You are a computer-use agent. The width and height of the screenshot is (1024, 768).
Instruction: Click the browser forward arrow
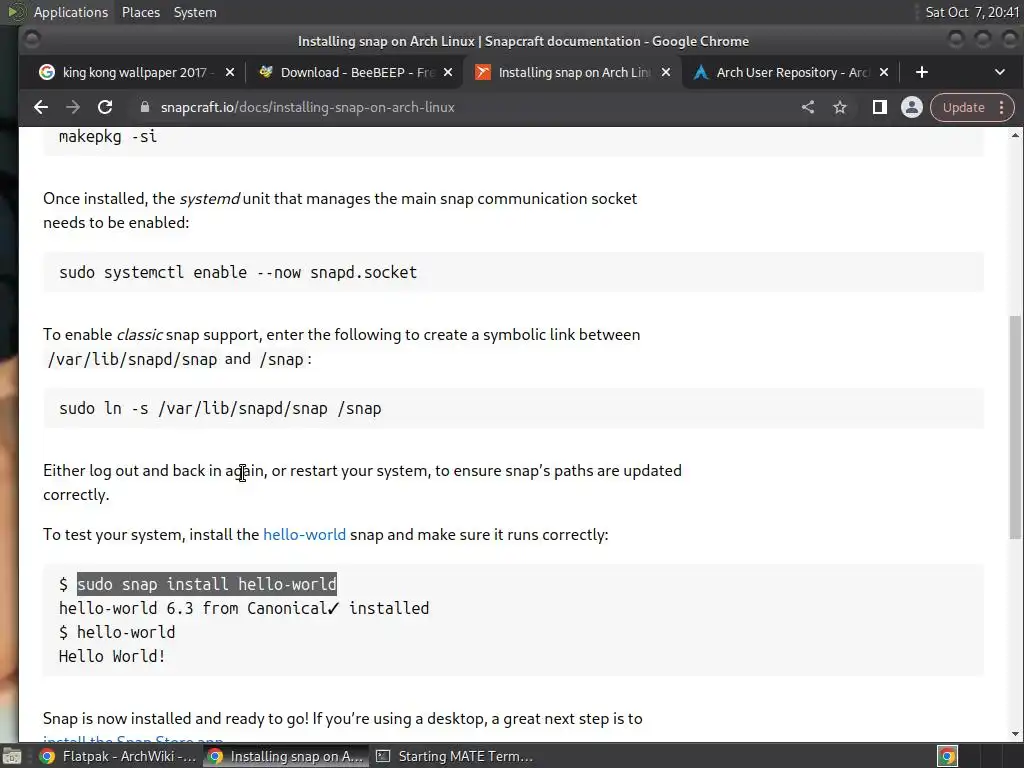tap(72, 107)
